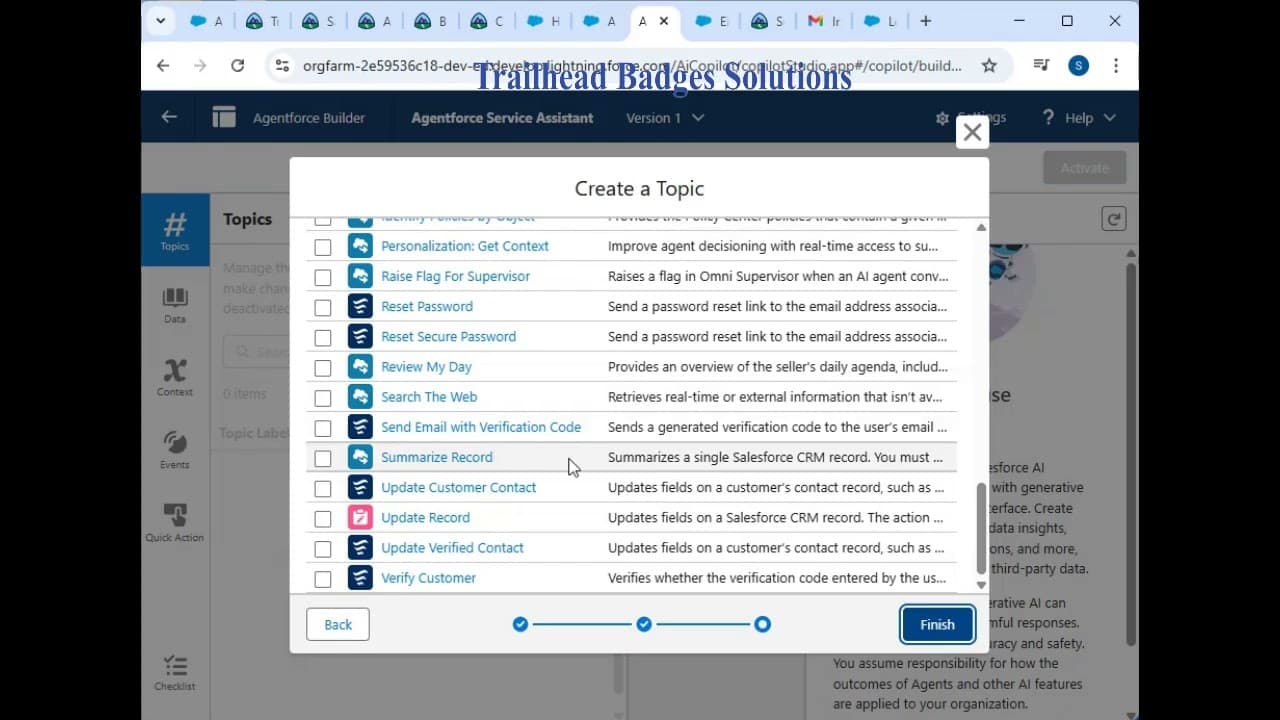This screenshot has height=720, width=1280.
Task: Tick the Verify Customer checkbox
Action: point(322,579)
